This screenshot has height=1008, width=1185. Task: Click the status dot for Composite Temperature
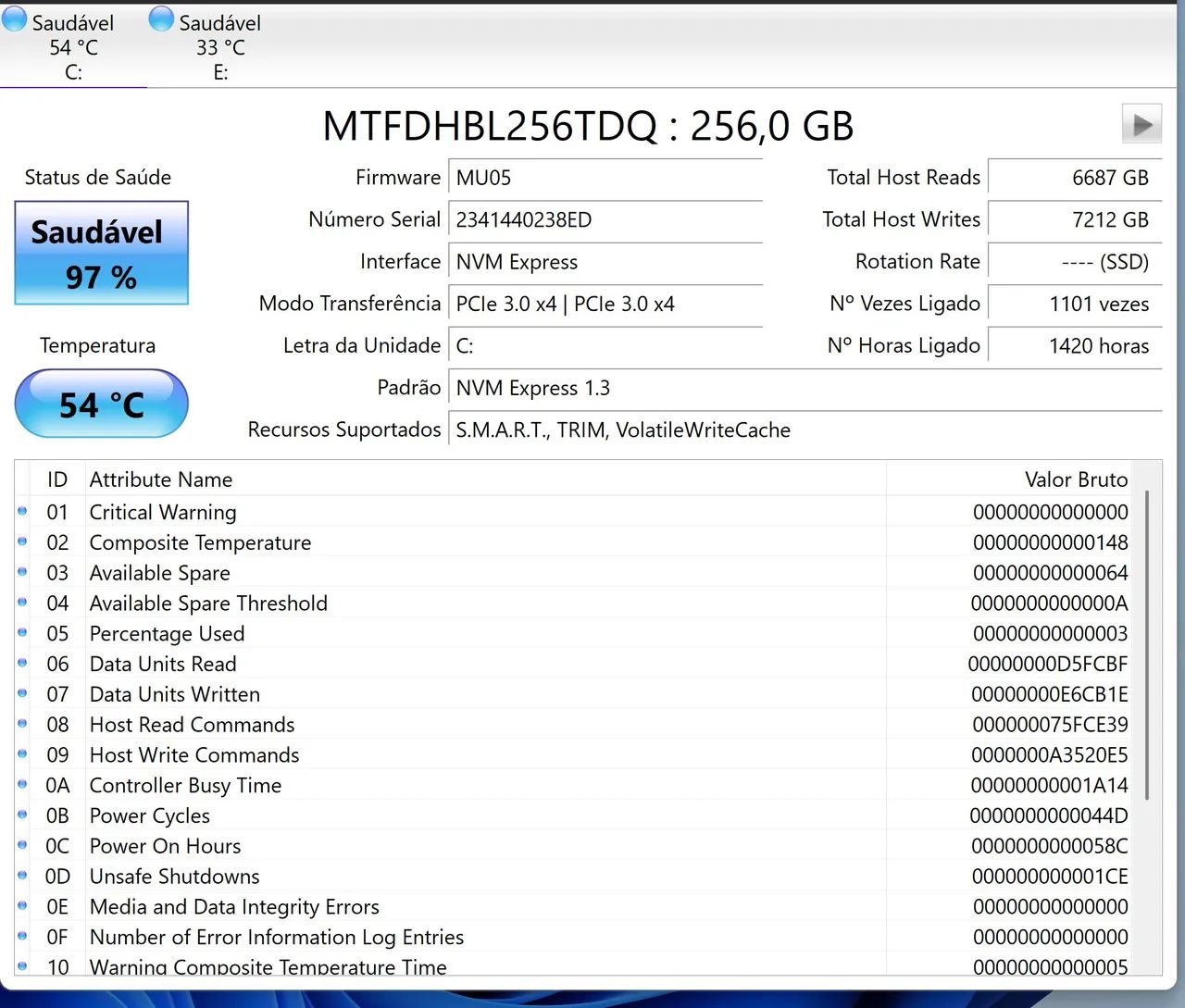pos(22,541)
